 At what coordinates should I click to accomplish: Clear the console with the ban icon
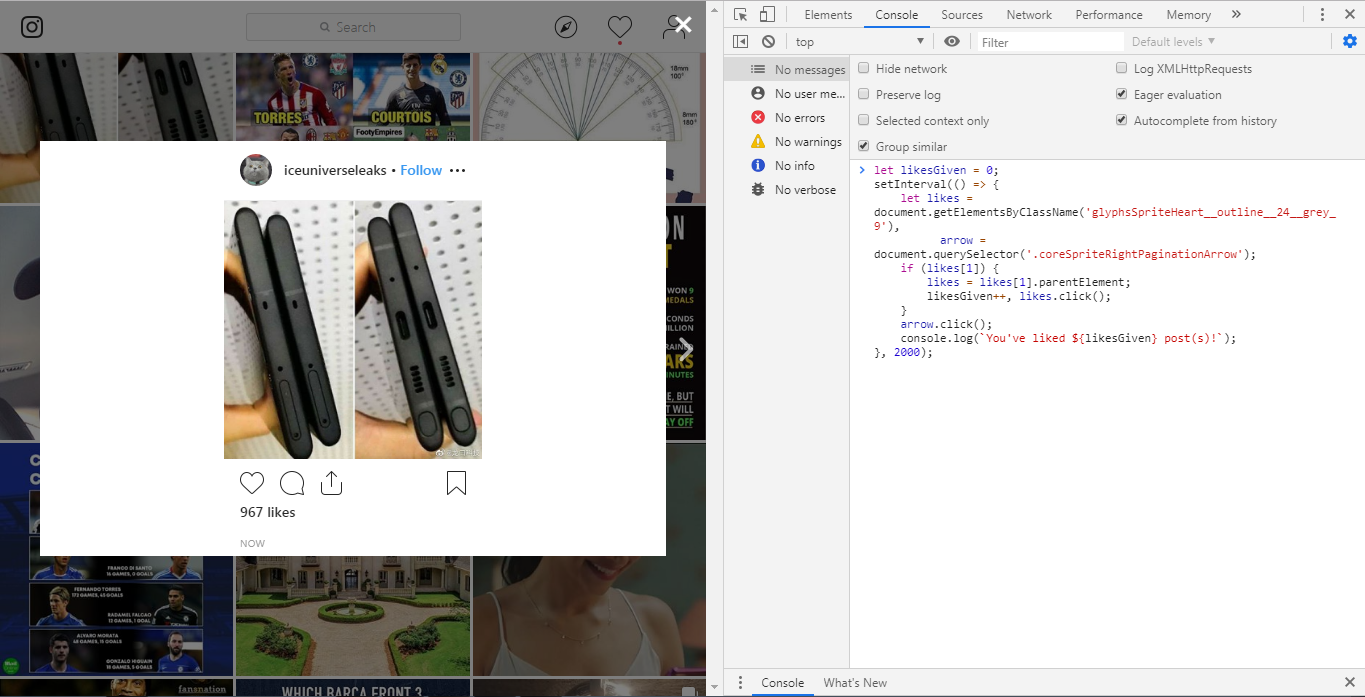[768, 41]
